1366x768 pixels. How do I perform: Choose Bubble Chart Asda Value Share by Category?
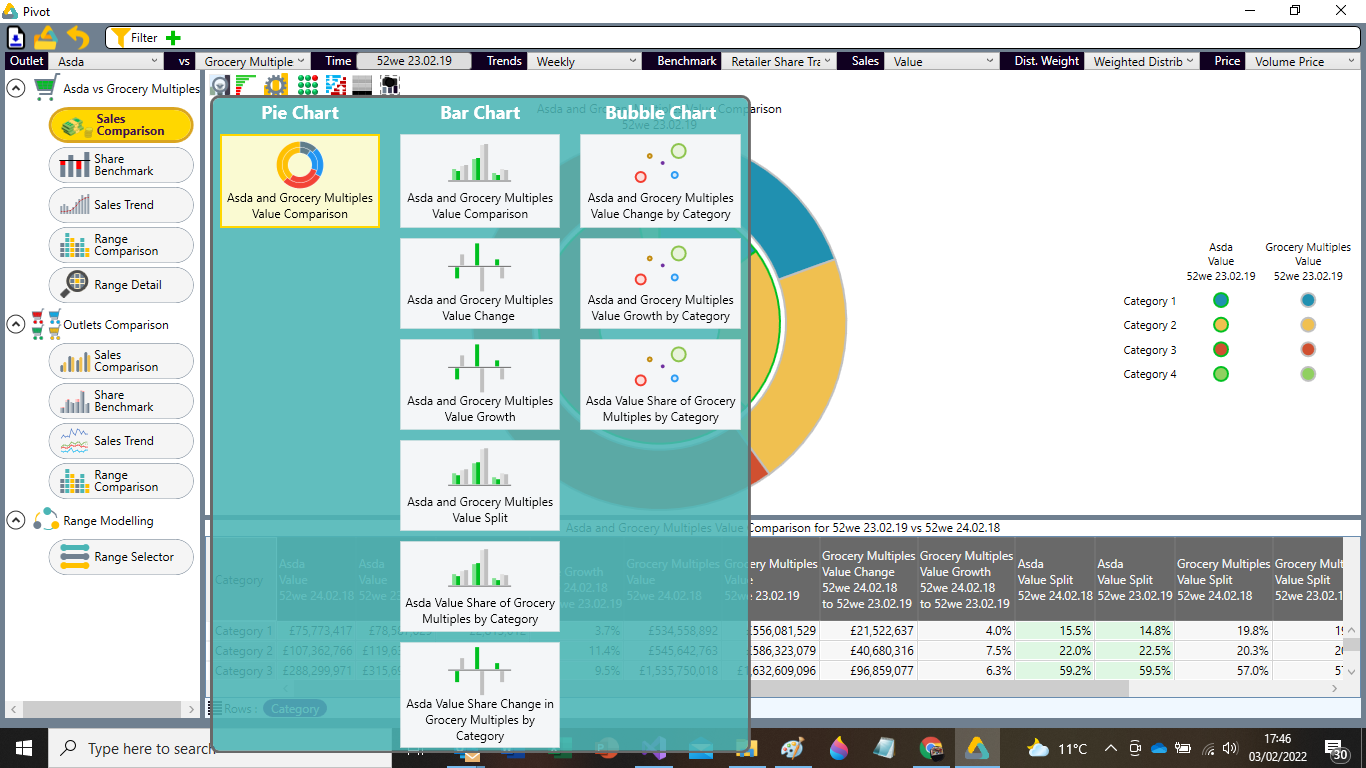click(661, 384)
